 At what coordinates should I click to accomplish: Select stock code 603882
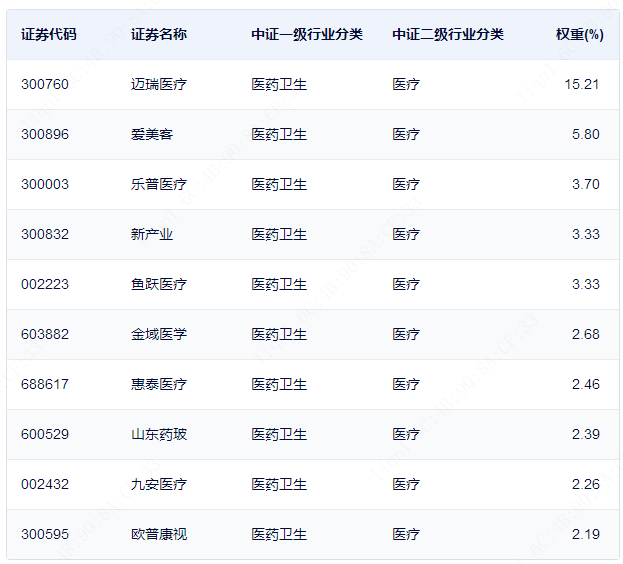click(x=44, y=334)
